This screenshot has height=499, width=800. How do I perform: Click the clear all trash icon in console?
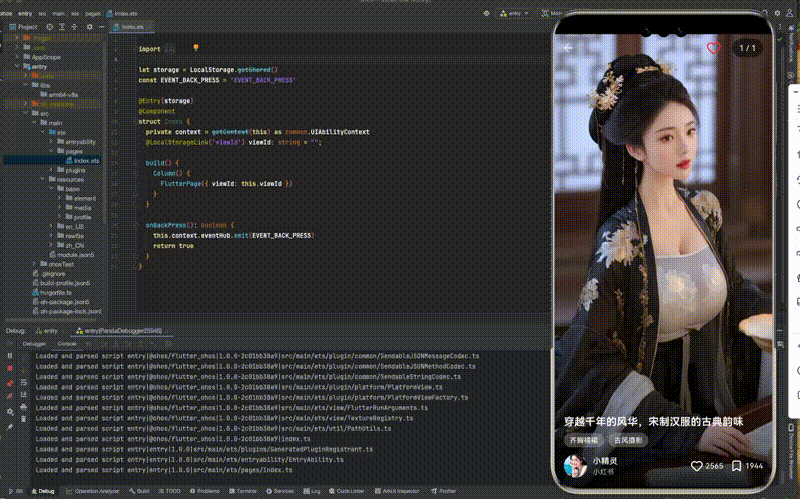click(23, 419)
